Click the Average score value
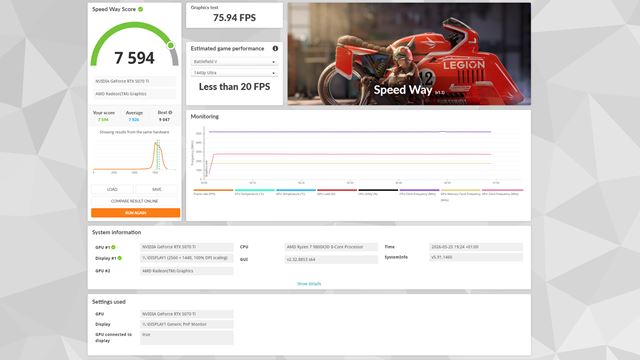 134,120
